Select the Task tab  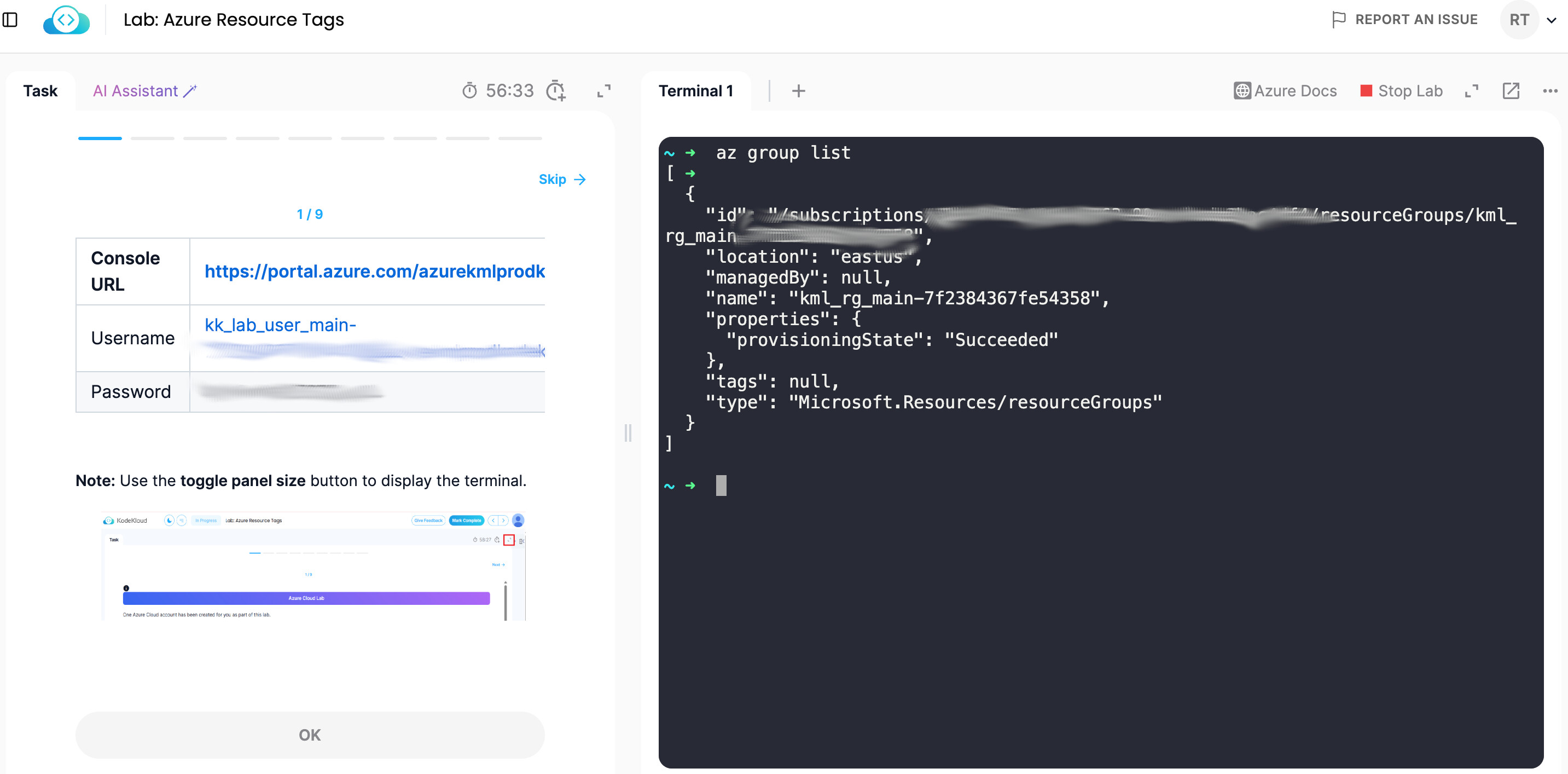tap(40, 91)
